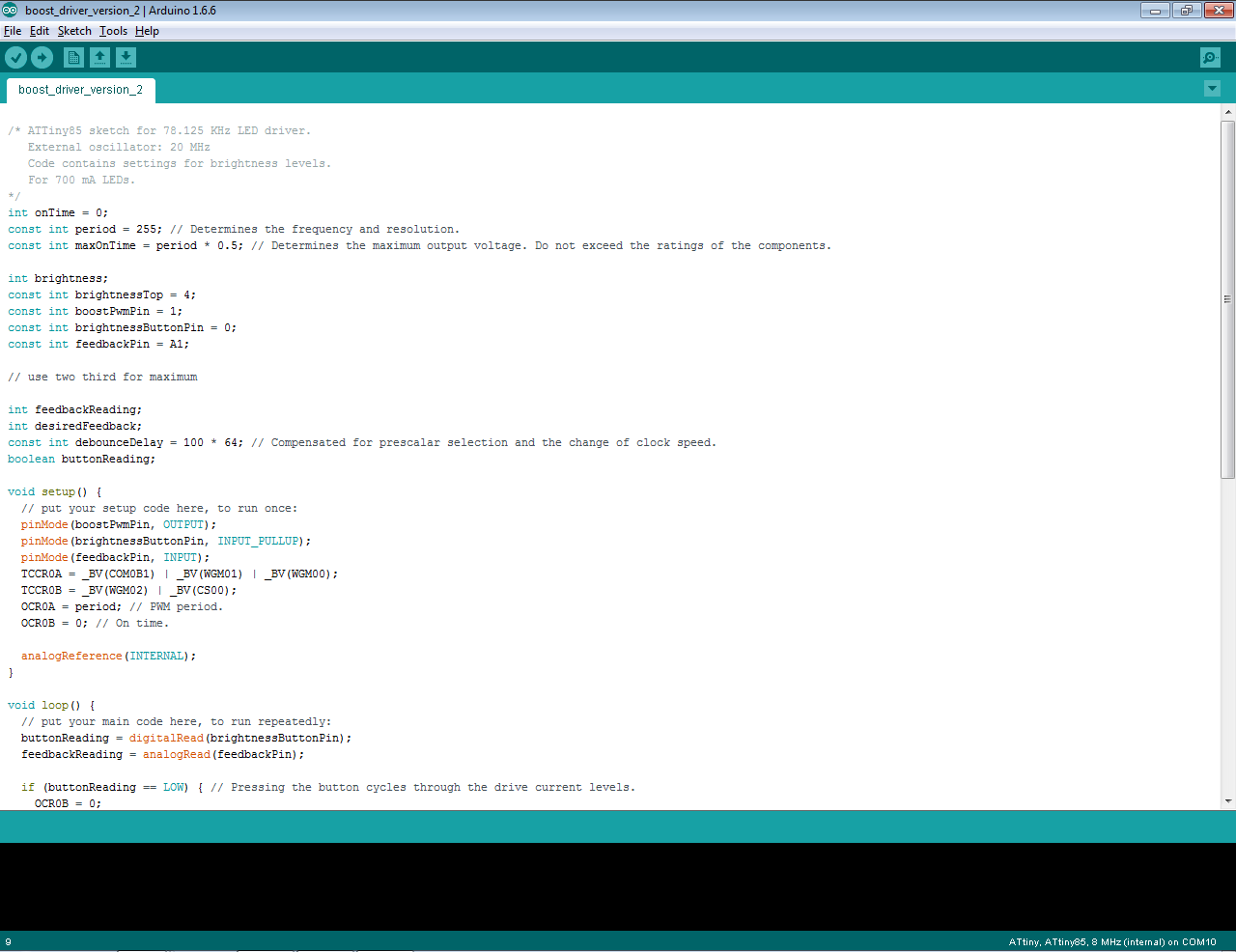Click the line 'if (buttonReading == LOW) {'
Screen dimensions: 1236x952
pos(112,788)
